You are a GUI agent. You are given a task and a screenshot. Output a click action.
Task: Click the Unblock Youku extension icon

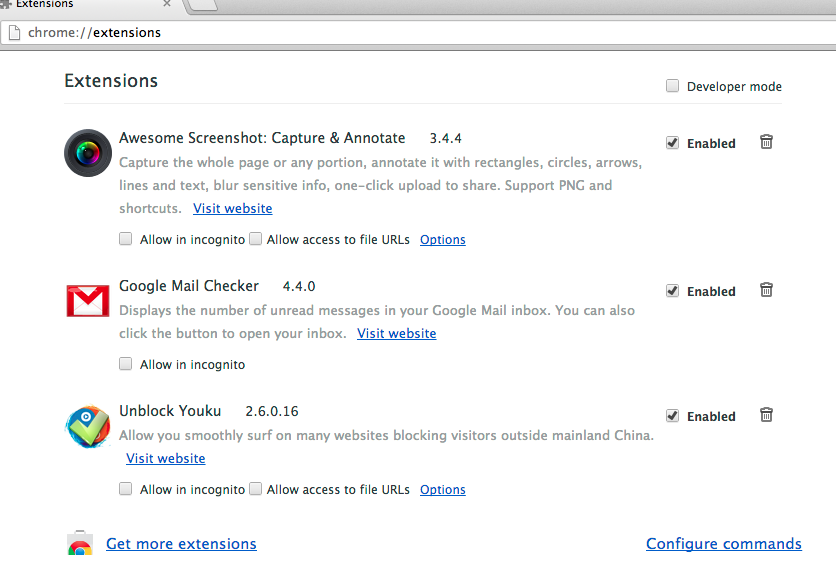click(88, 427)
